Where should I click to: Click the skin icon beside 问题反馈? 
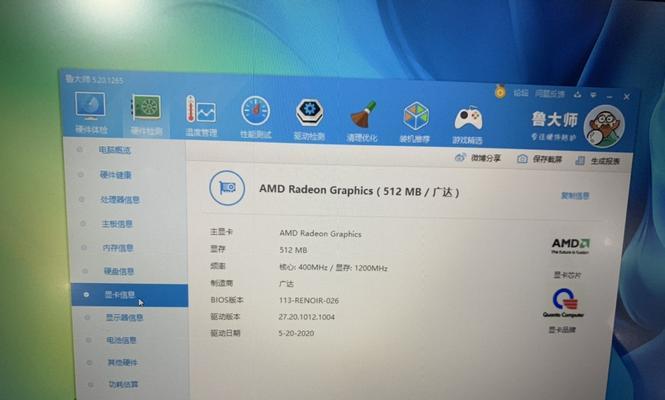click(577, 94)
